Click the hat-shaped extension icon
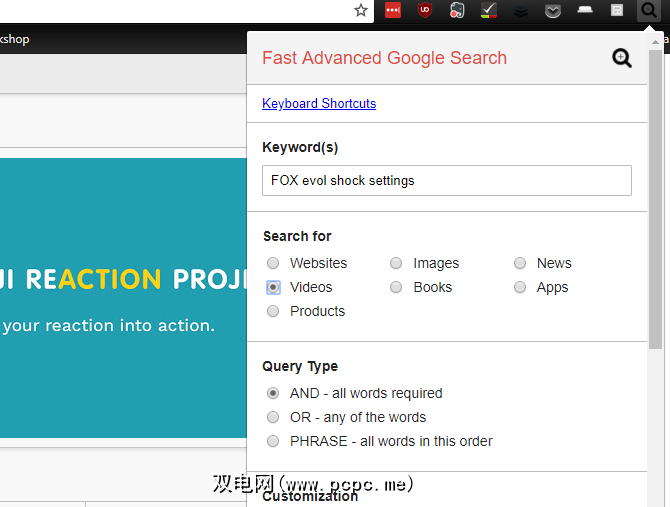The width and height of the screenshot is (670, 507). pyautogui.click(x=585, y=10)
